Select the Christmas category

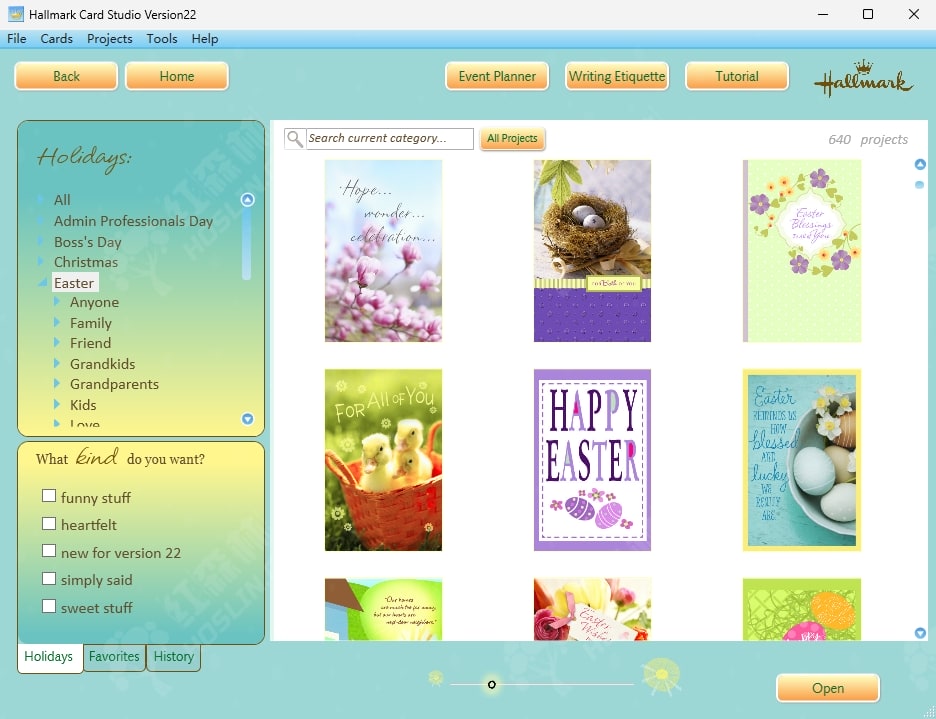[x=86, y=262]
